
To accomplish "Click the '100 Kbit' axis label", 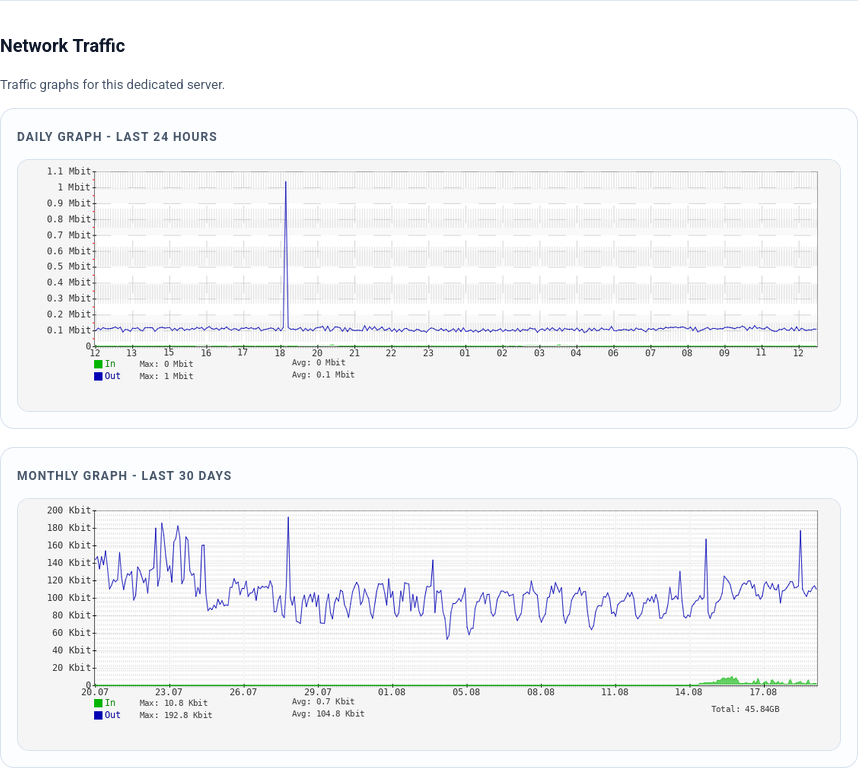I will [x=68, y=598].
